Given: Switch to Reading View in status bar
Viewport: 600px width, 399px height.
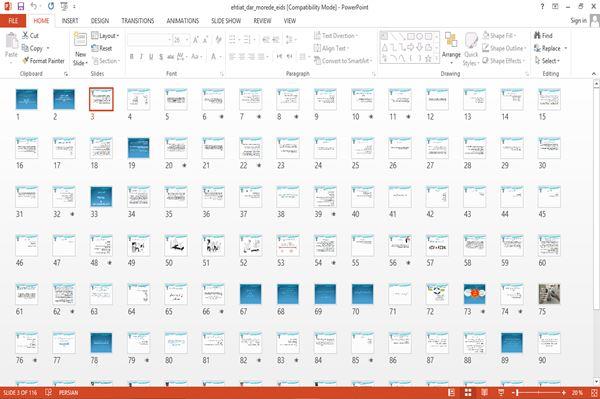Looking at the screenshot, I should 484,392.
